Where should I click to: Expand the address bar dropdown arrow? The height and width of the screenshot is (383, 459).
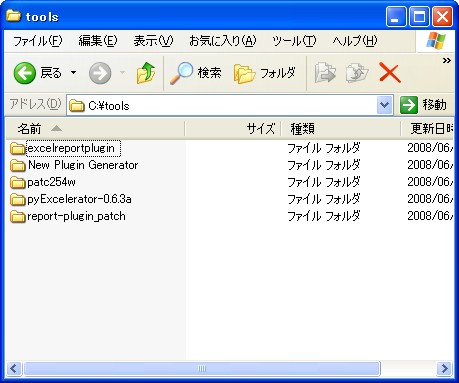pyautogui.click(x=384, y=105)
